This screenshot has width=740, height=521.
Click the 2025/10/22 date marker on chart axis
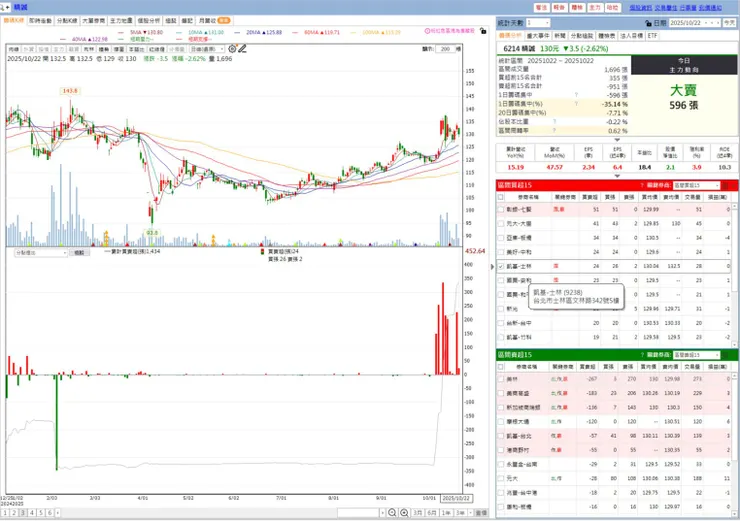tap(456, 498)
